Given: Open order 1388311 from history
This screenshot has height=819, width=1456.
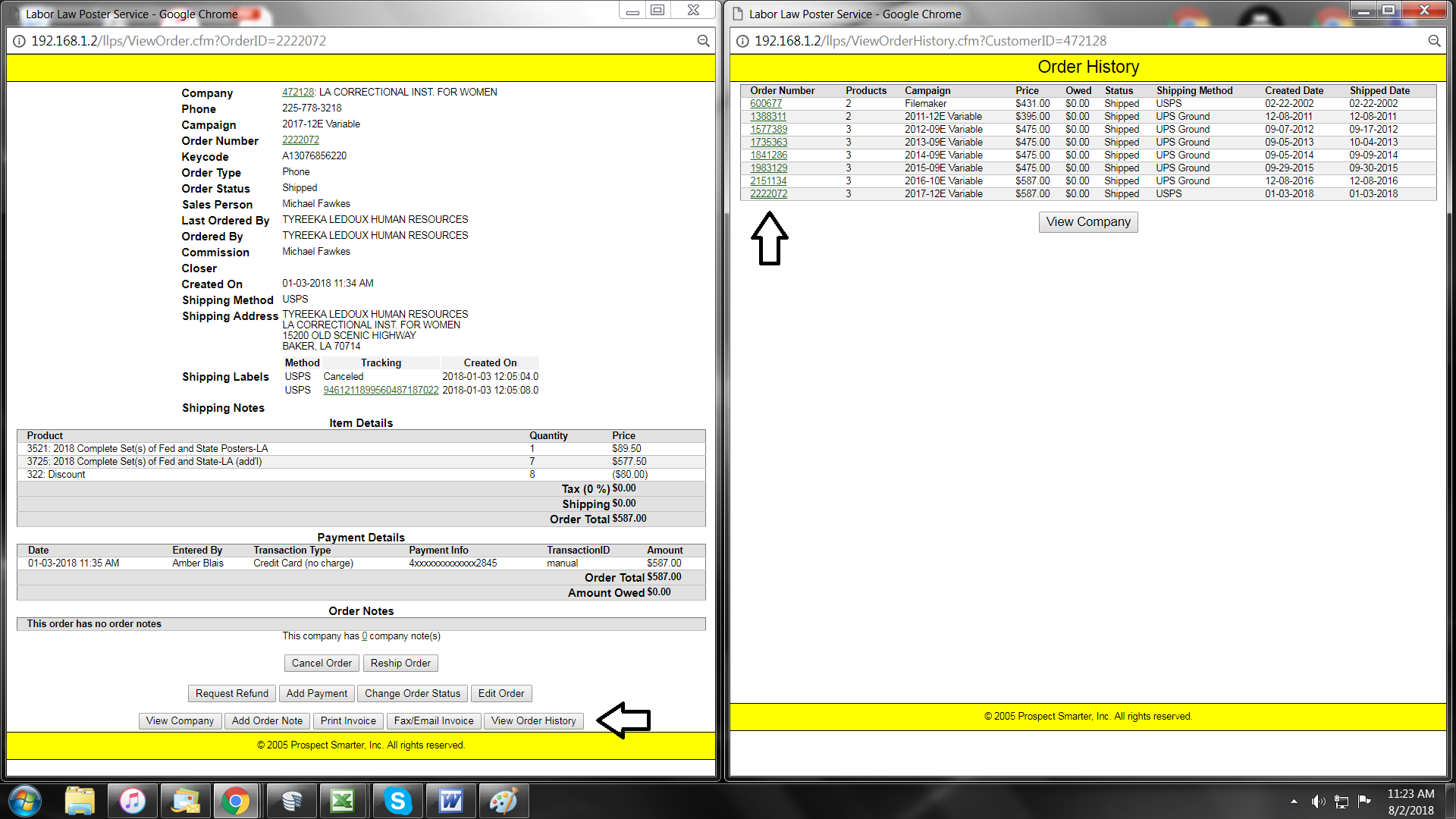Looking at the screenshot, I should (x=767, y=117).
